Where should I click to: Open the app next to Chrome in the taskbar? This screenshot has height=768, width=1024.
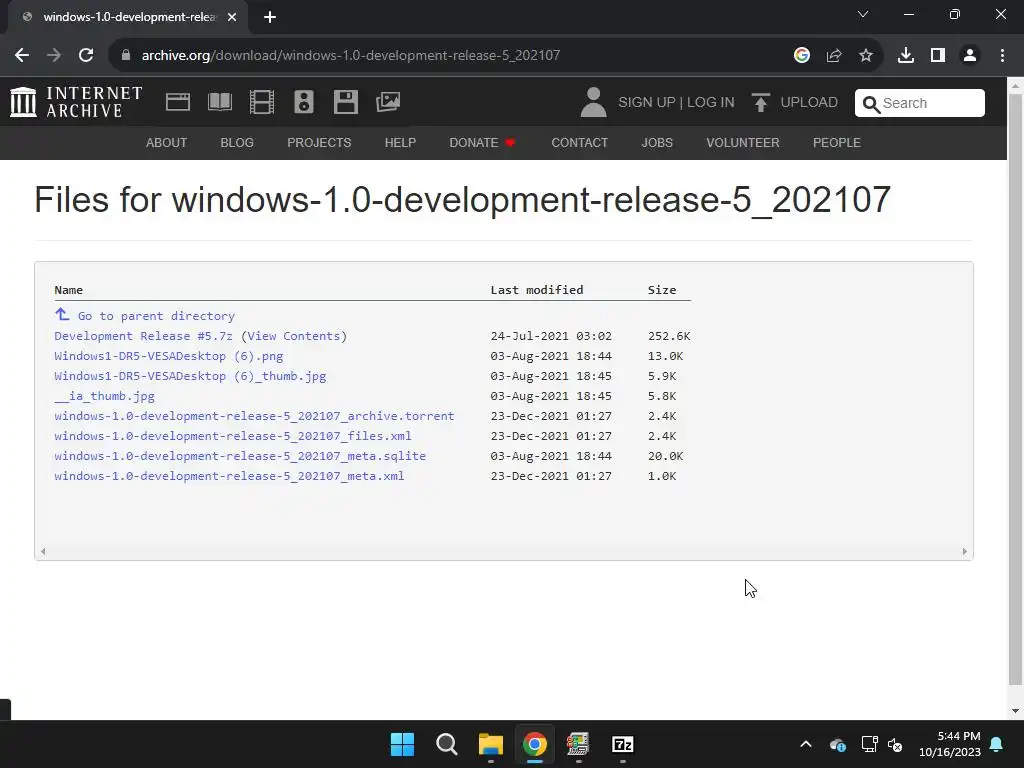[x=578, y=744]
